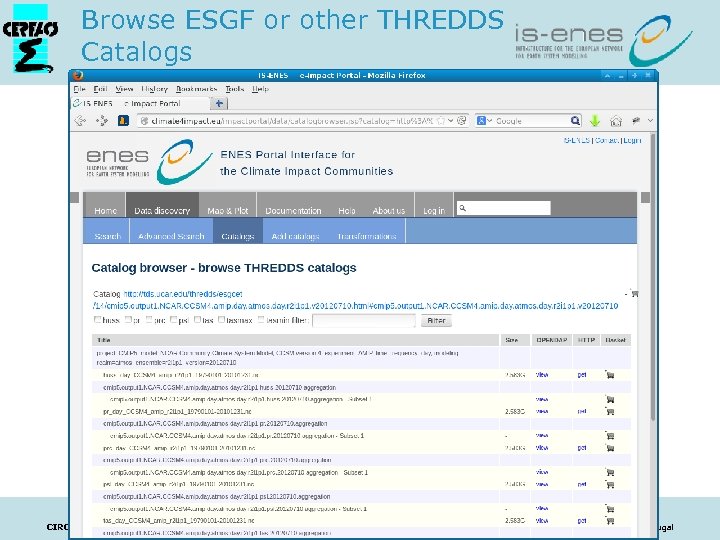Open the History menu
Viewport: 720px width, 540px height.
154,89
